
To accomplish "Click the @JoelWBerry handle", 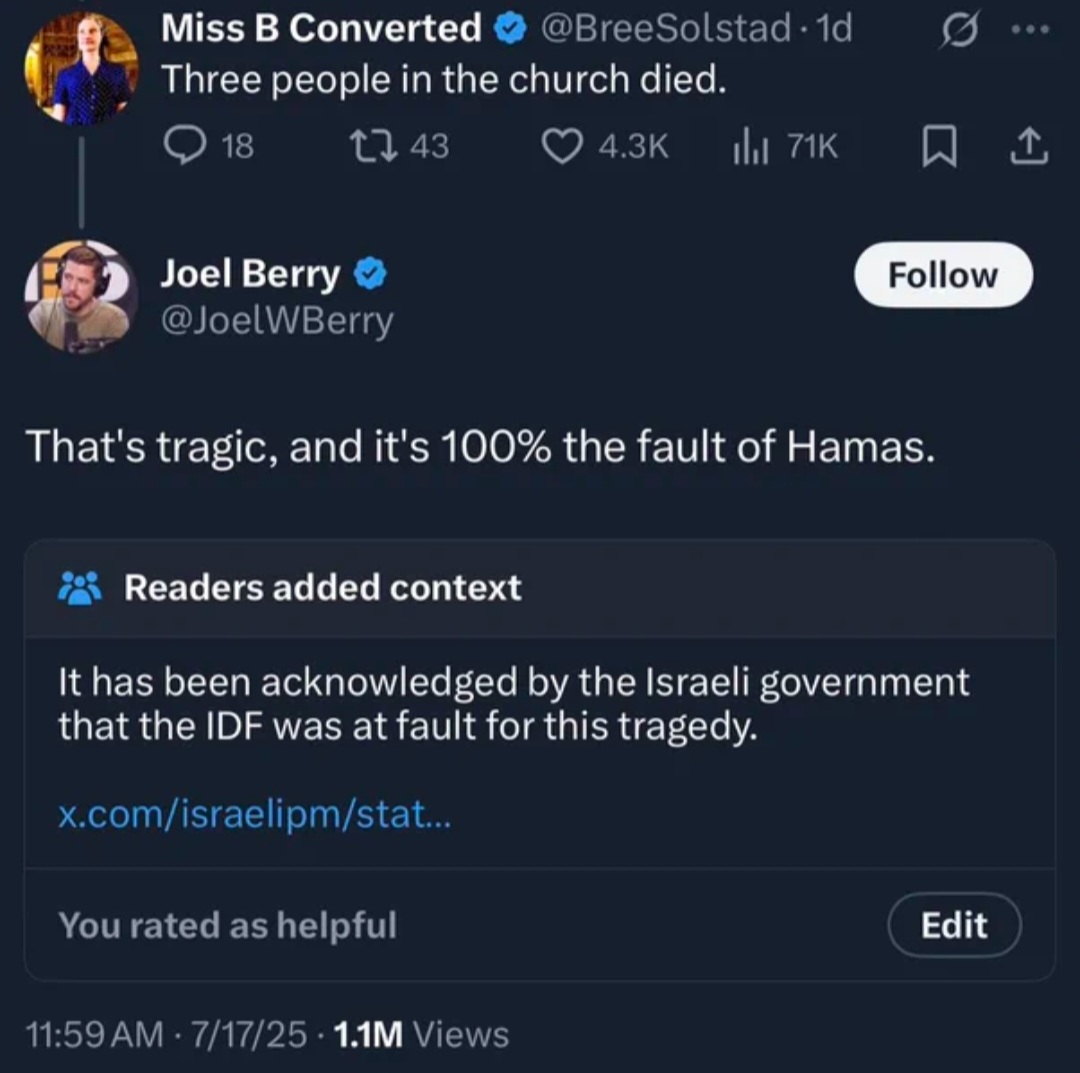I will click(x=277, y=321).
